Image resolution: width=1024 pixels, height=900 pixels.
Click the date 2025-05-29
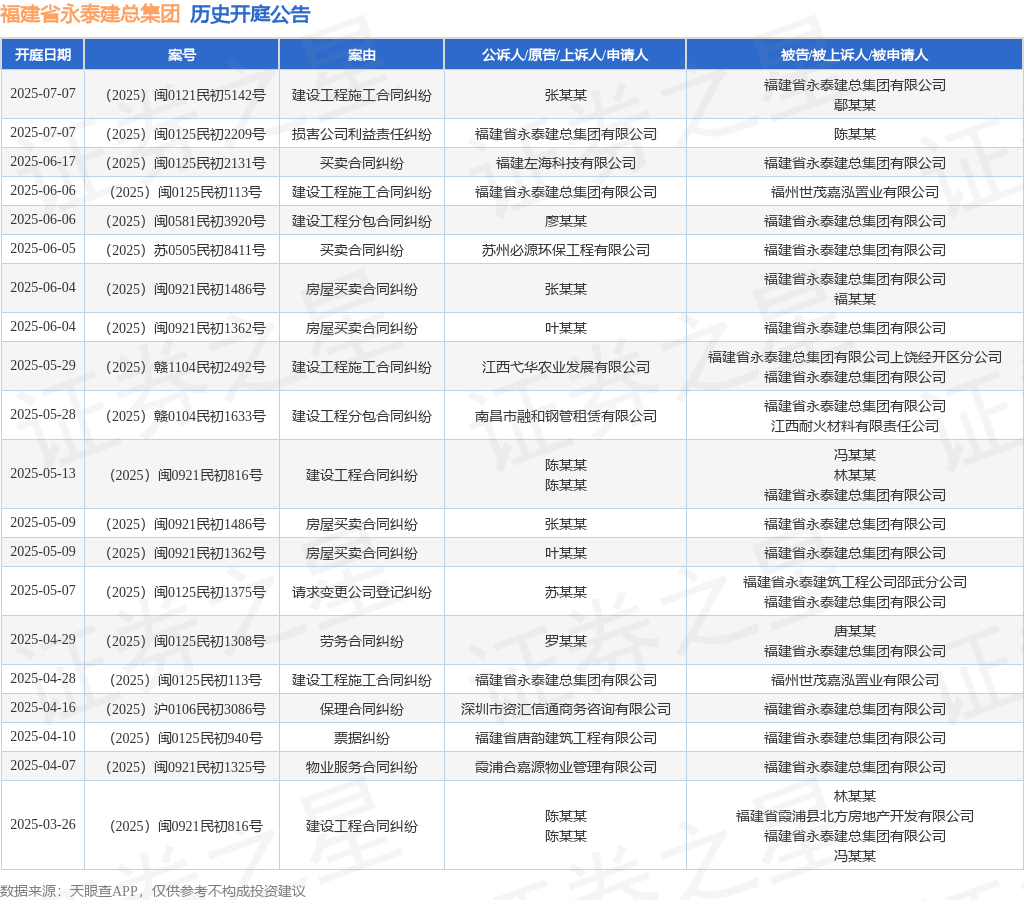tap(43, 366)
